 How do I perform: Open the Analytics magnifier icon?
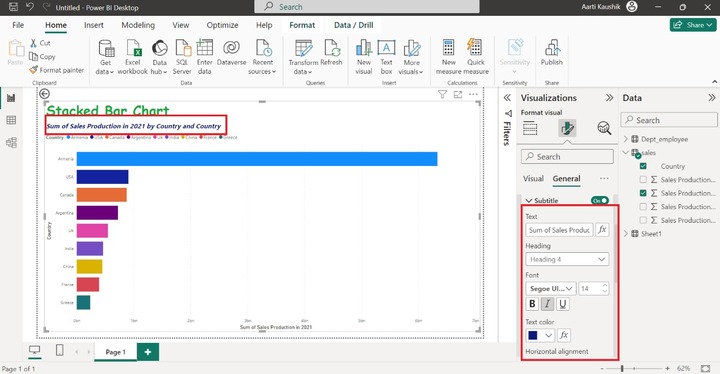[x=604, y=128]
